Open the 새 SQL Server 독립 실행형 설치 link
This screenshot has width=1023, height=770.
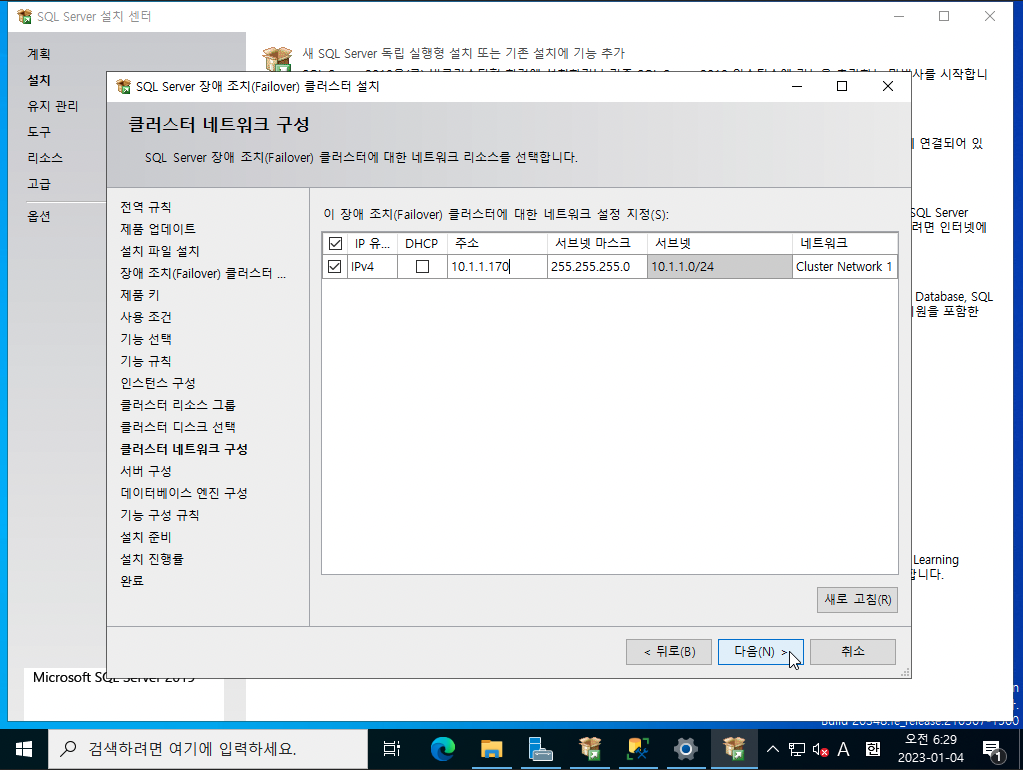pyautogui.click(x=463, y=53)
